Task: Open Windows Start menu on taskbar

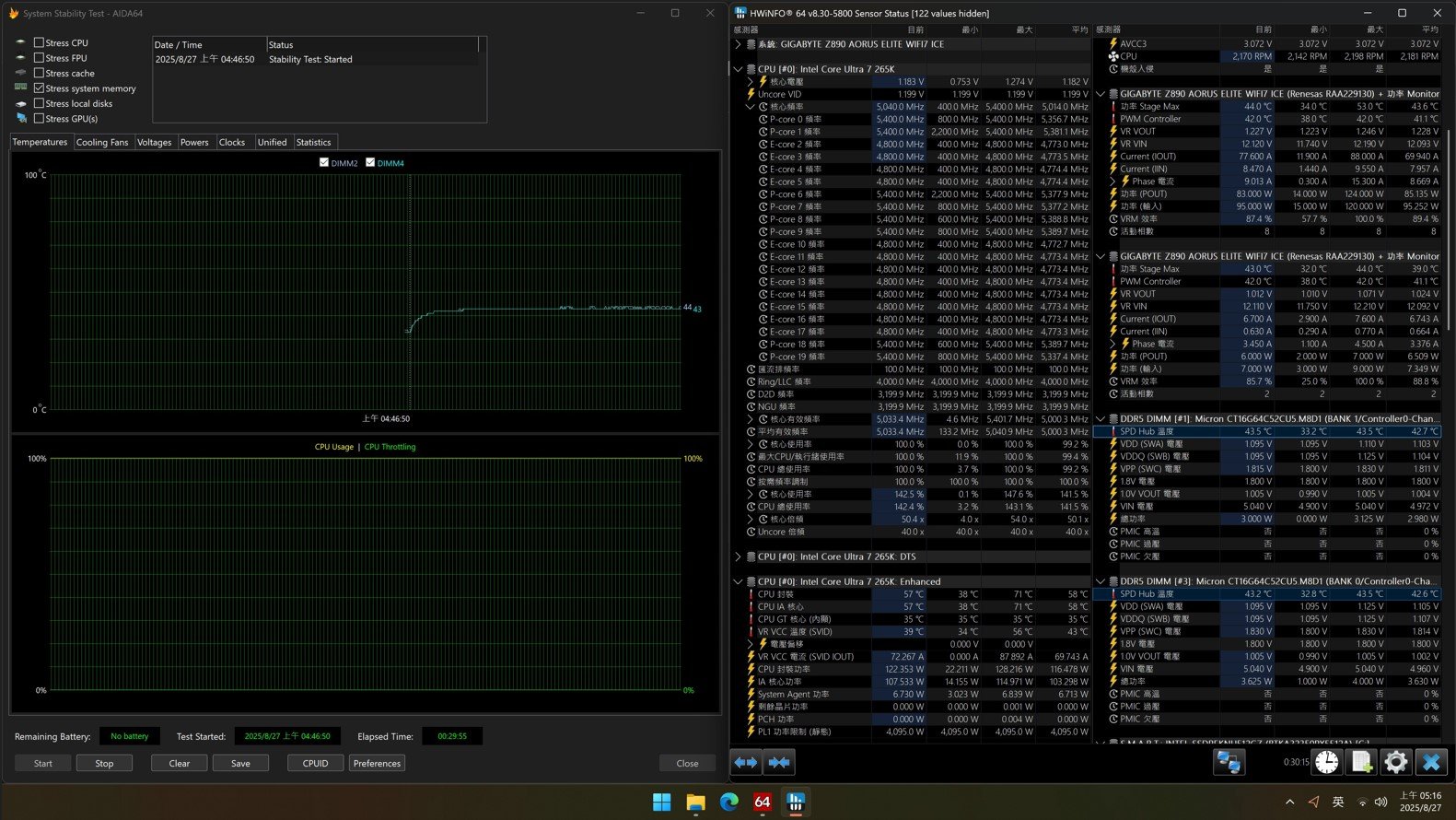Action: click(661, 802)
